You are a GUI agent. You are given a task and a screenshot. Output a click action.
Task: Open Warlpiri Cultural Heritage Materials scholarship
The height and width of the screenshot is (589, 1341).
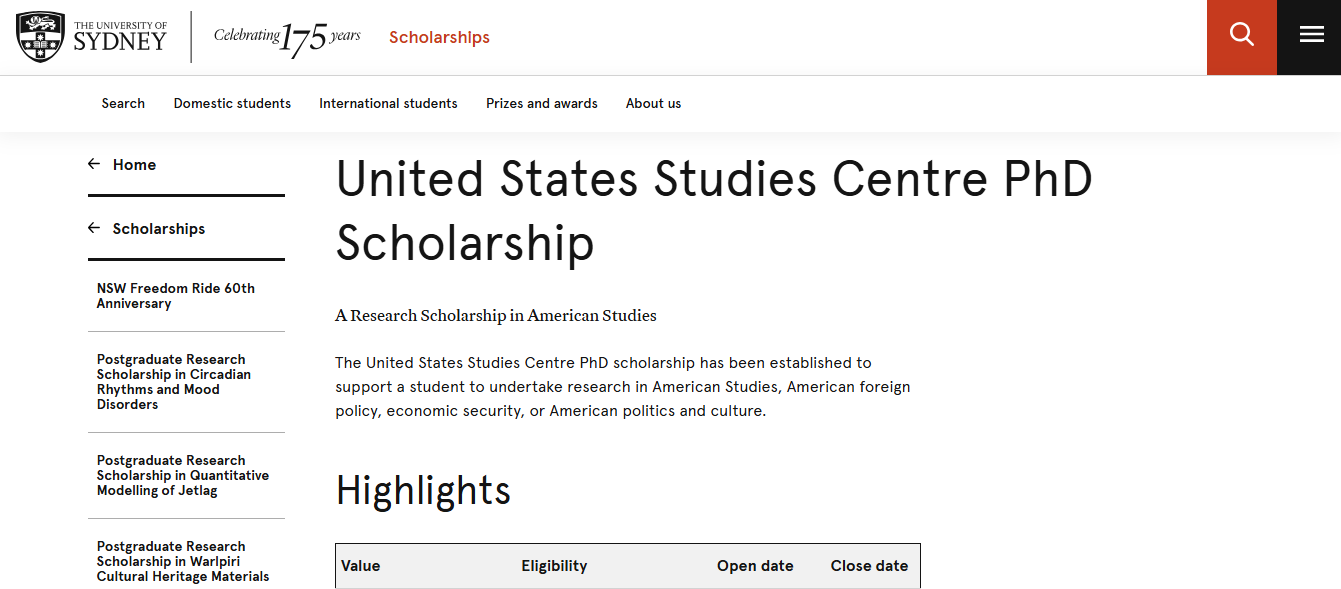click(x=182, y=561)
